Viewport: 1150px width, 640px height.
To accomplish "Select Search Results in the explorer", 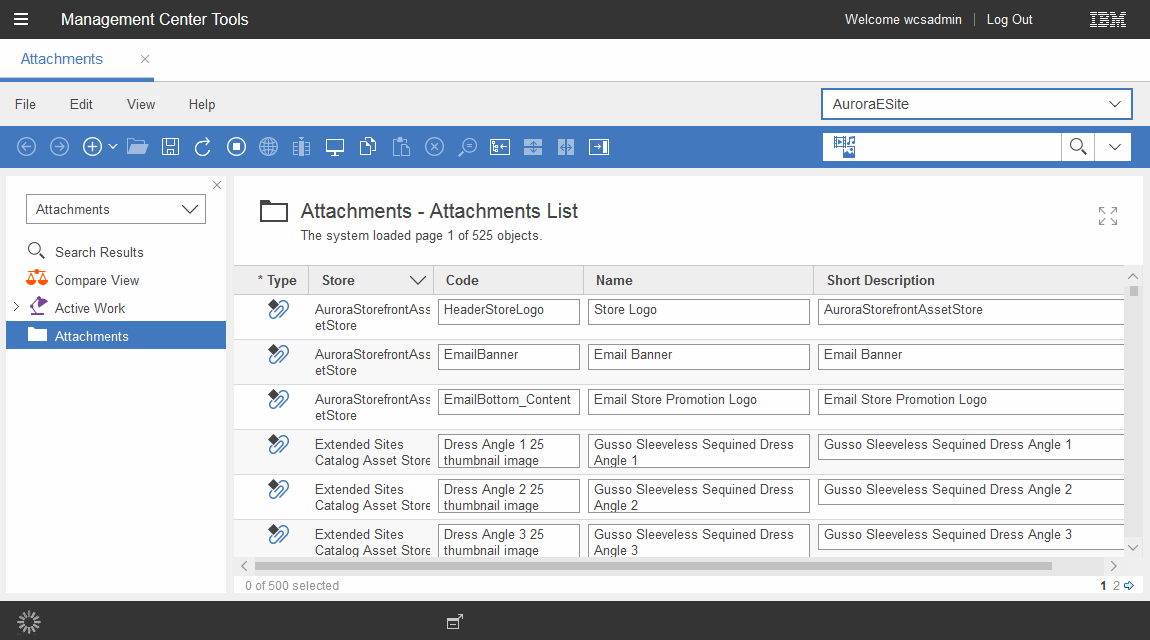I will pyautogui.click(x=99, y=252).
